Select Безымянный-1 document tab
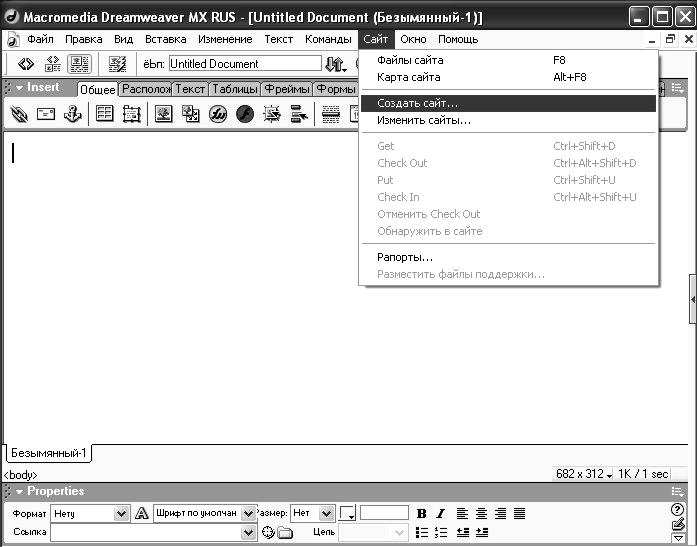This screenshot has height=547, width=697. pyautogui.click(x=48, y=453)
